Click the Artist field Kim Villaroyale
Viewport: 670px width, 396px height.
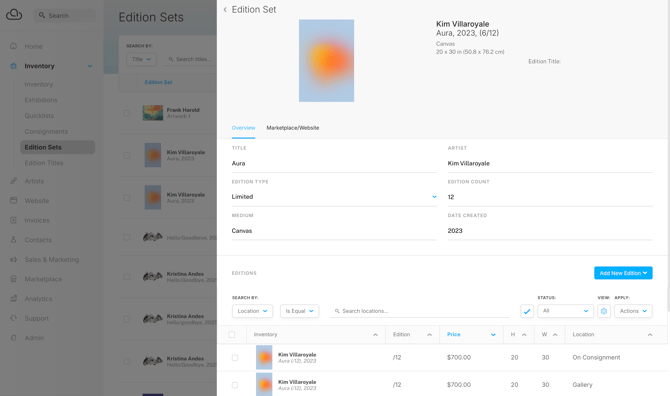(550, 164)
